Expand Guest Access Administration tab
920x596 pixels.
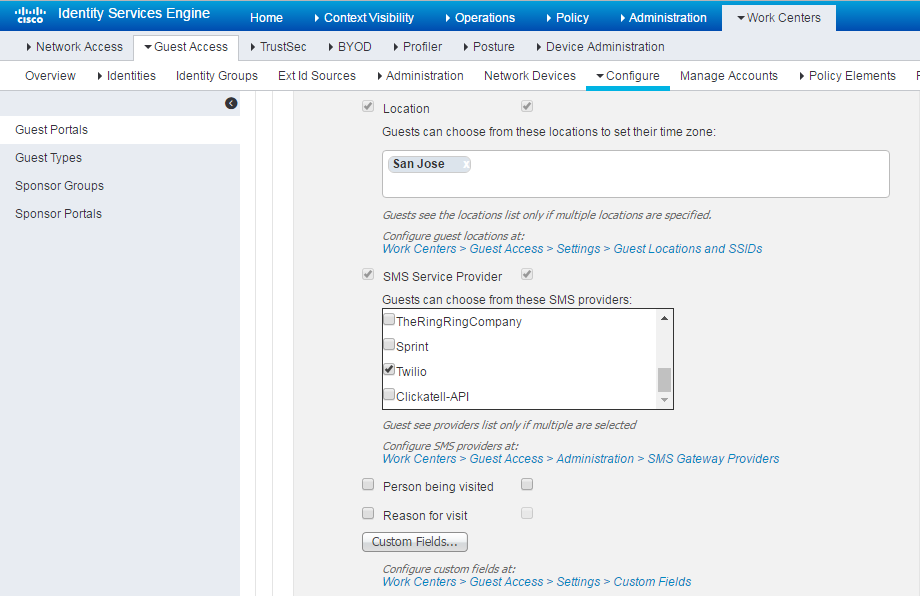coord(420,76)
